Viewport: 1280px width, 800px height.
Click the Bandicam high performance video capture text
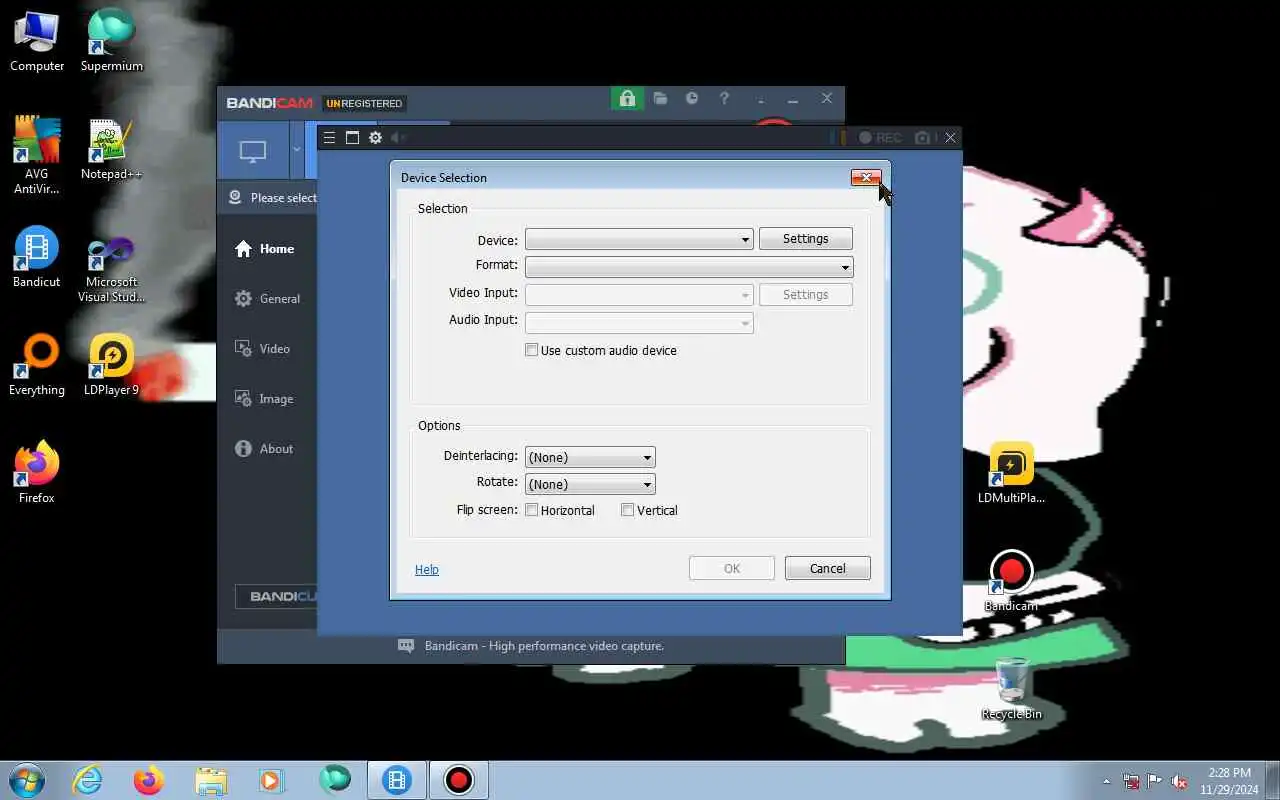[544, 646]
